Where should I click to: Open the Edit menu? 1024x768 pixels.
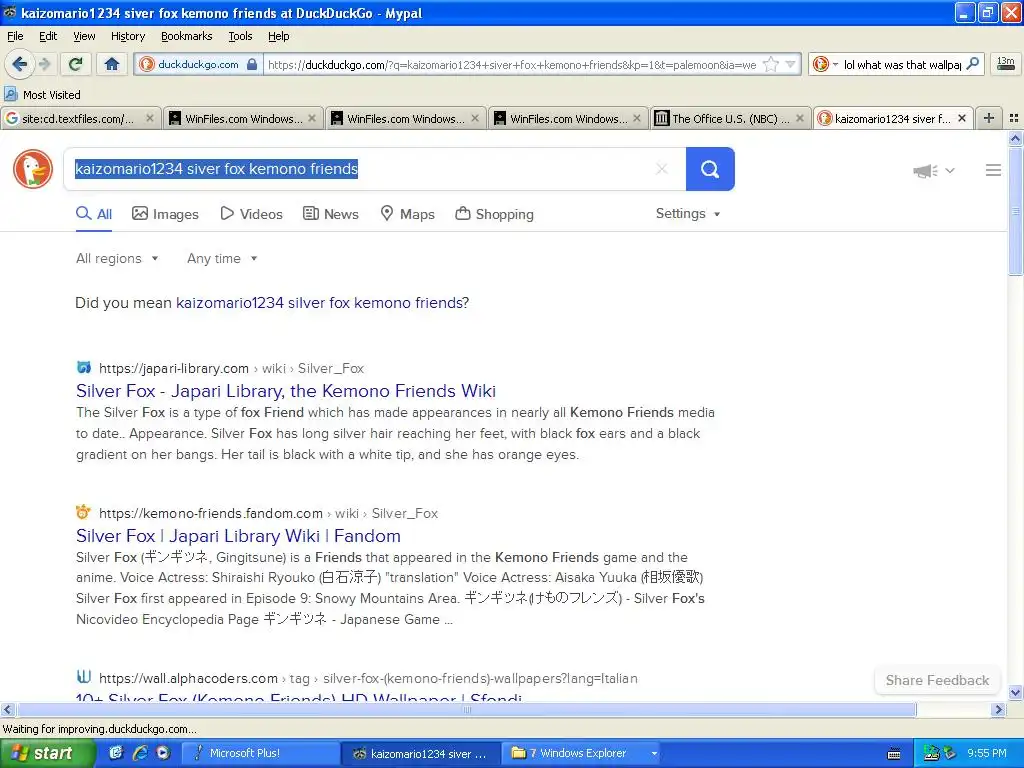click(x=48, y=36)
